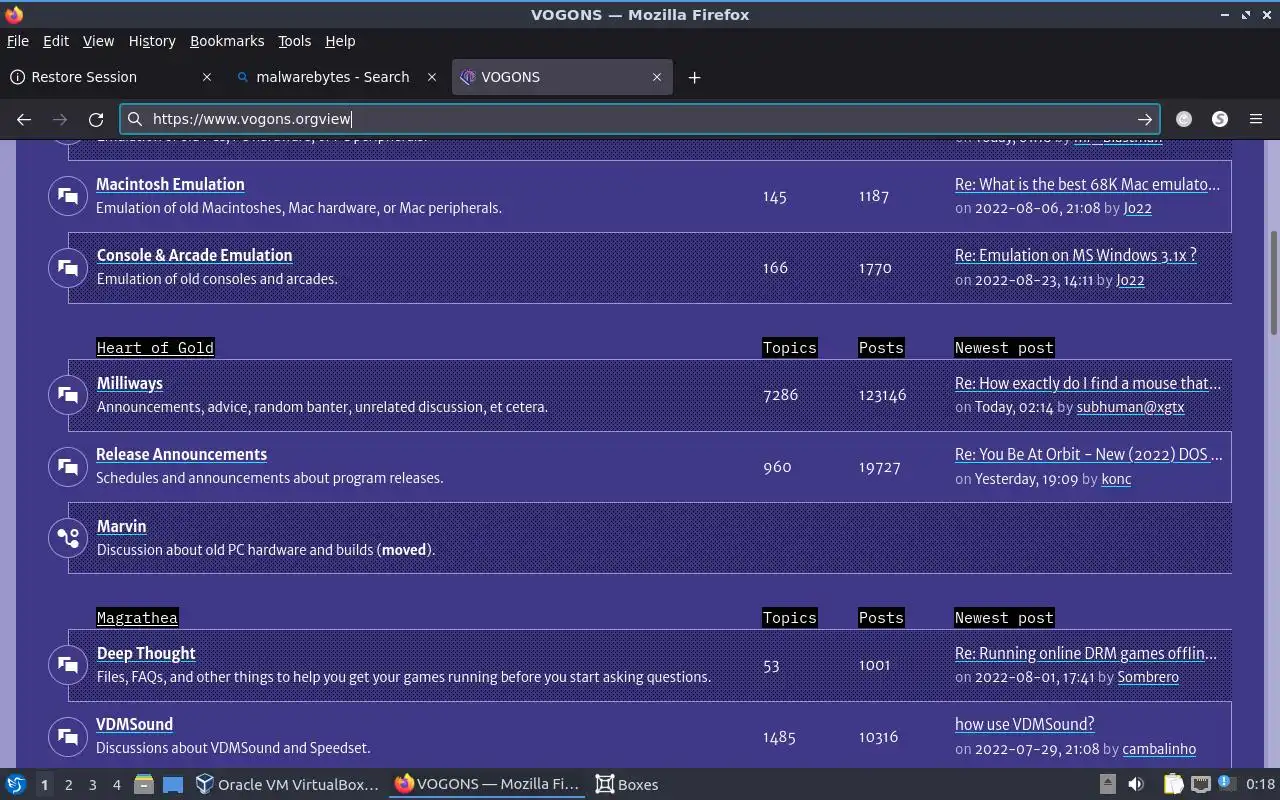Screen dimensions: 1280x800
Task: Close the malwarebytes Search tab
Action: 432,77
